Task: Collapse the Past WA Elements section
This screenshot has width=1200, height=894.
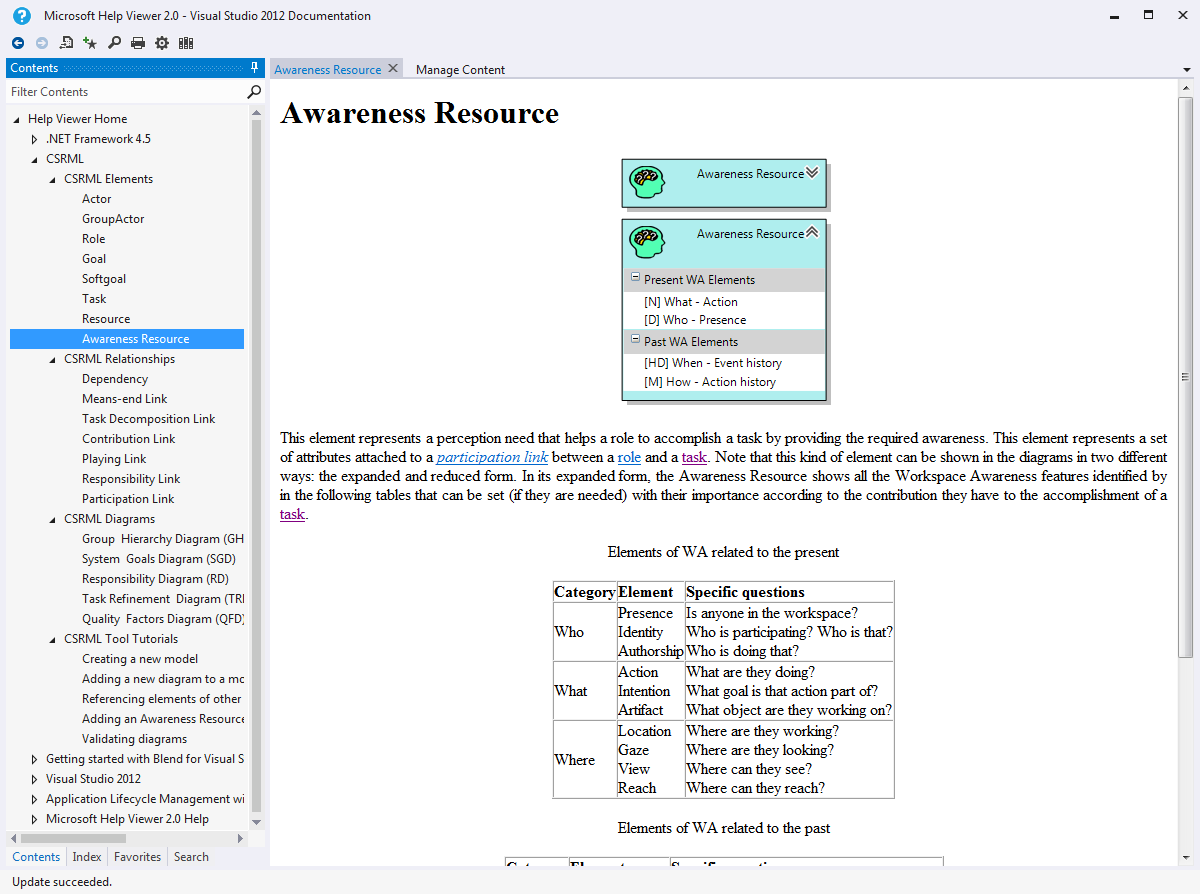Action: click(635, 341)
